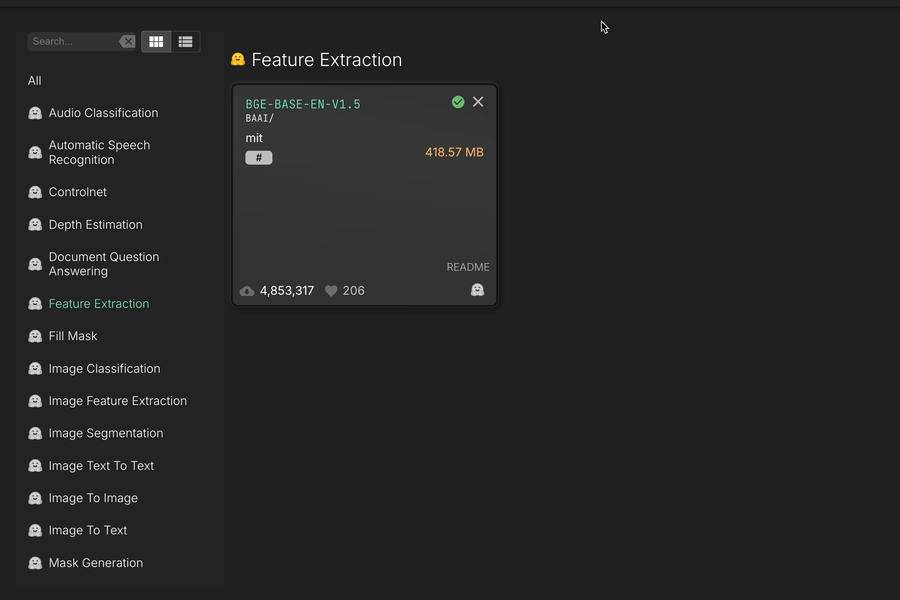Click the Feature Extraction emoji in the header
This screenshot has height=600, width=900.
click(x=237, y=59)
